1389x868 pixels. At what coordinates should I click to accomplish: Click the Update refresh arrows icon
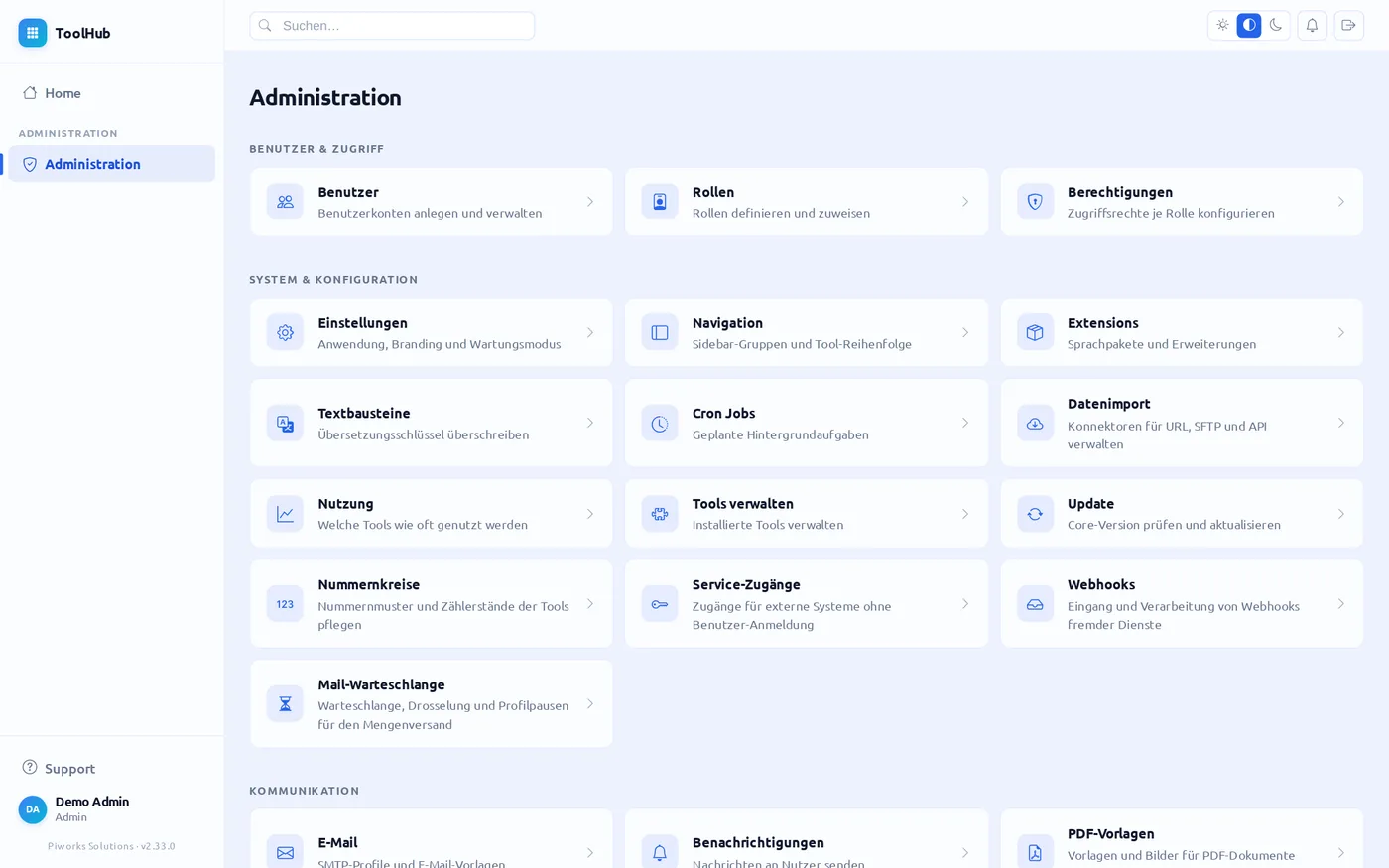(x=1035, y=514)
